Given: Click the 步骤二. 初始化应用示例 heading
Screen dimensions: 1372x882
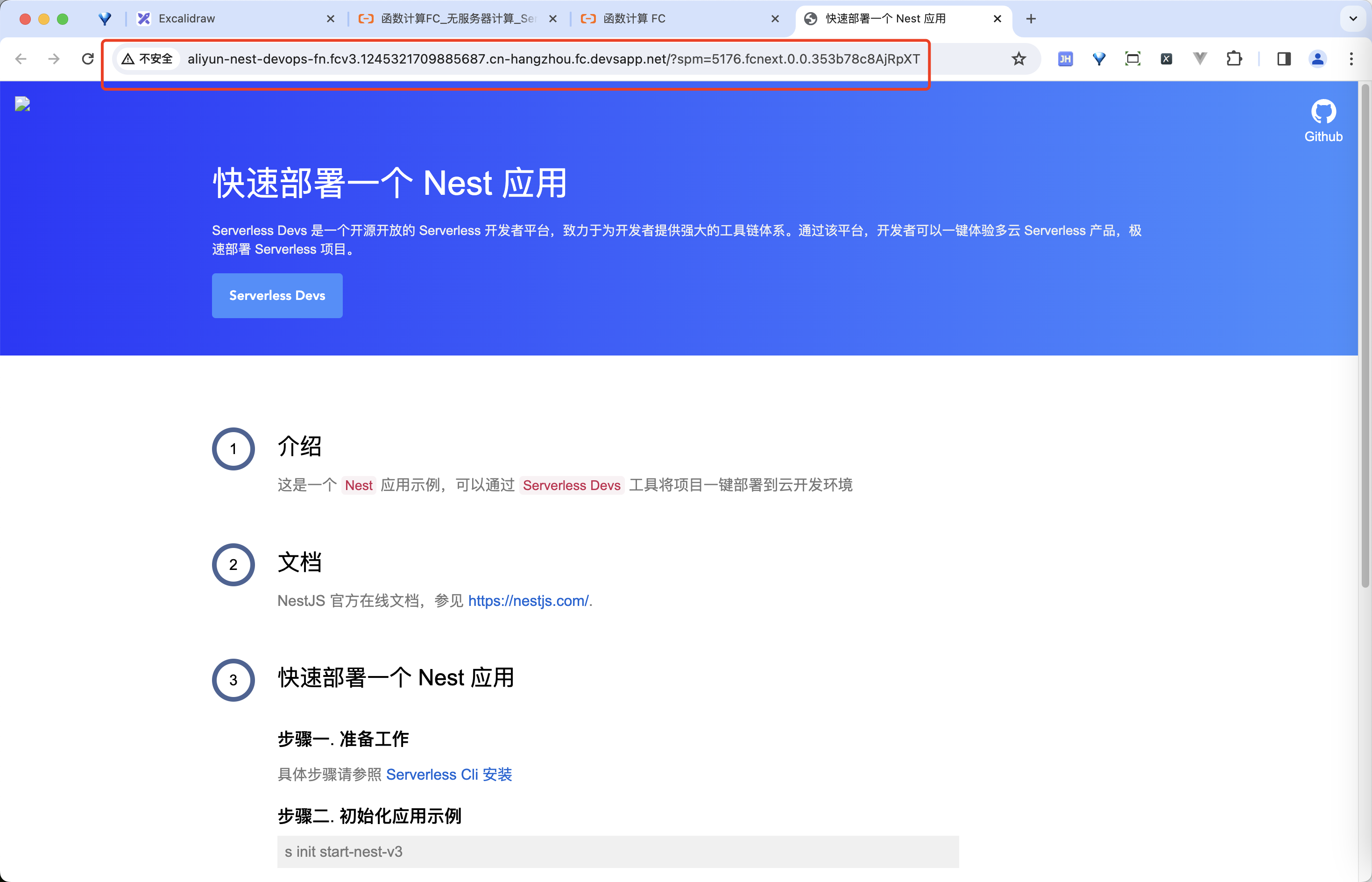Looking at the screenshot, I should pyautogui.click(x=369, y=816).
